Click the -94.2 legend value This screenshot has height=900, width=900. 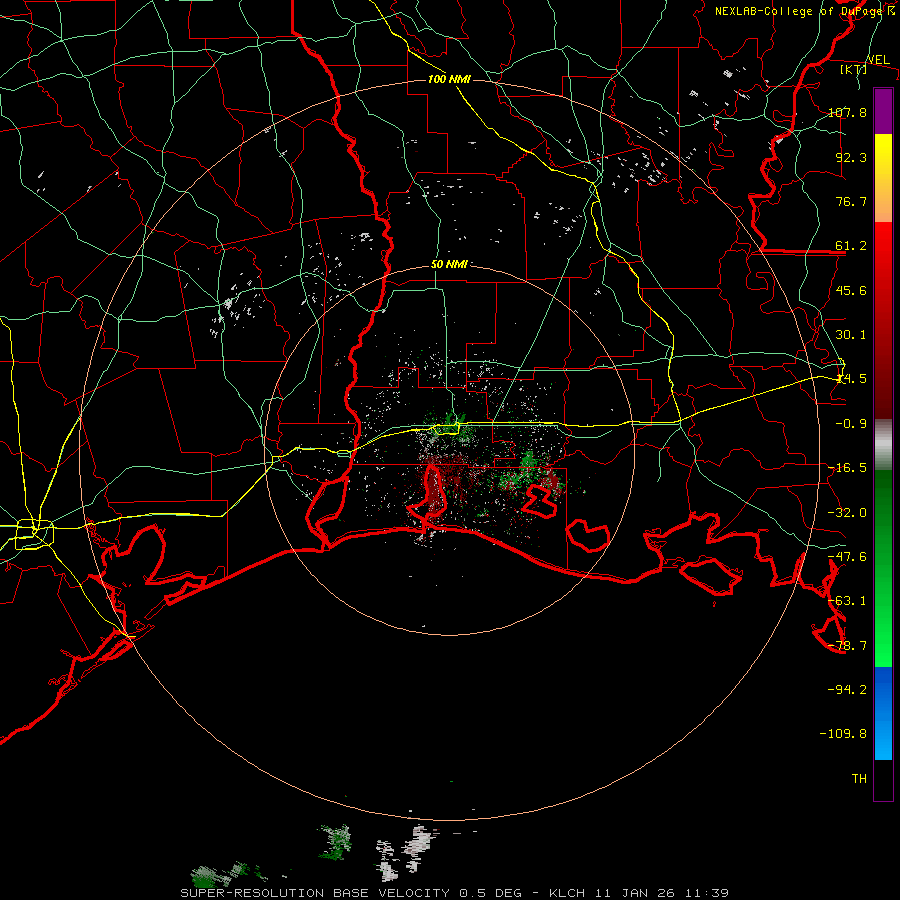point(847,689)
